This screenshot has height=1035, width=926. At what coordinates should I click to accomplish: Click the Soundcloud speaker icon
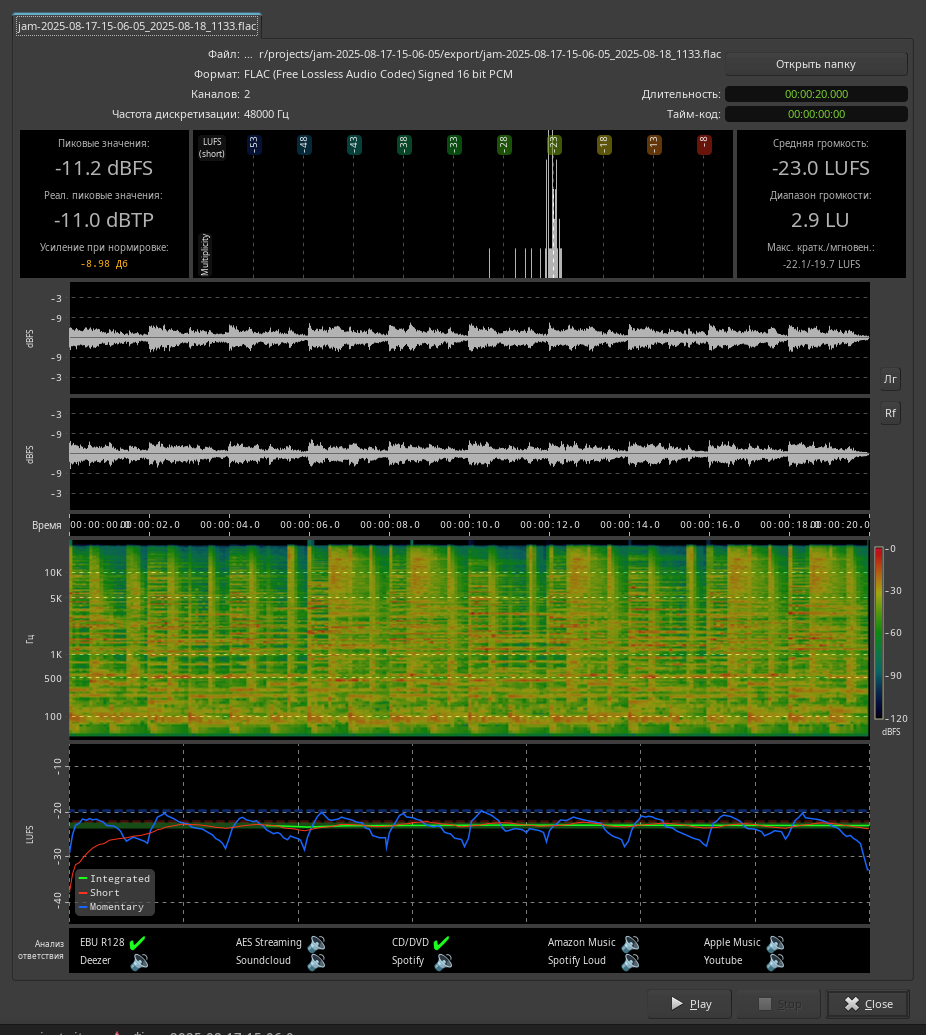pos(317,961)
